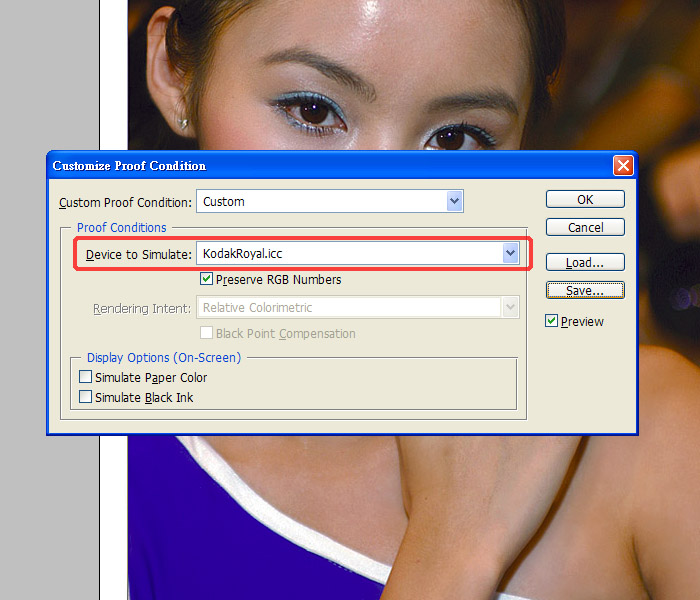Viewport: 700px width, 600px height.
Task: Click the Proof Conditions group label
Action: pyautogui.click(x=121, y=228)
